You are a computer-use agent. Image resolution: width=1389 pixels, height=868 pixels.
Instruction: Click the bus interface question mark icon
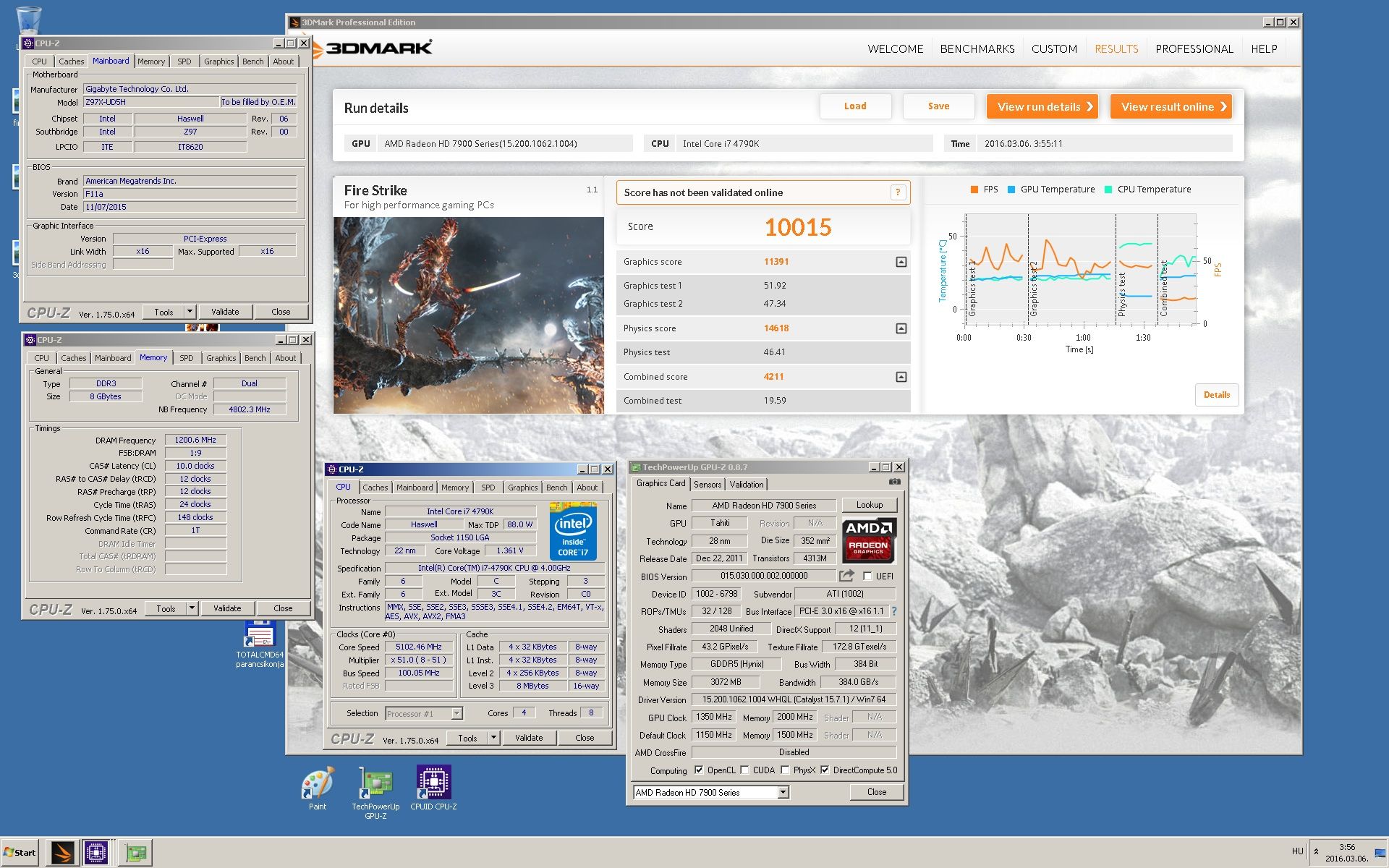(894, 611)
